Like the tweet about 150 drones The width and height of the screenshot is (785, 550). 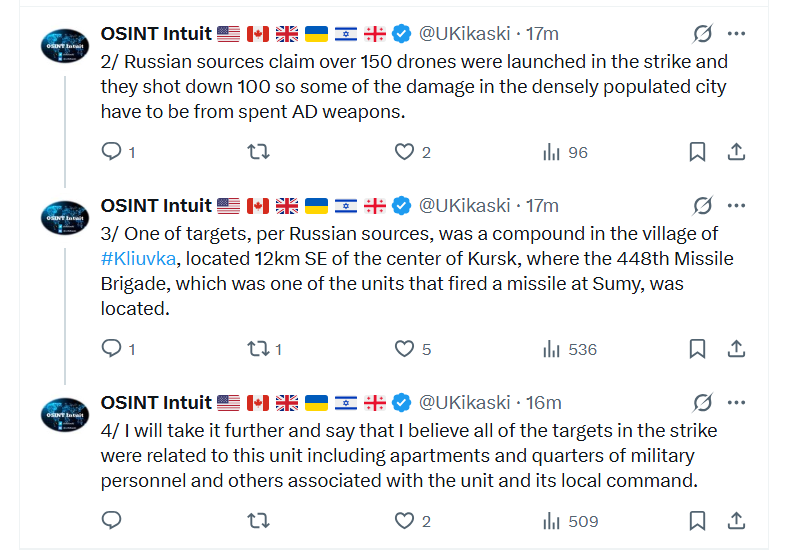pyautogui.click(x=405, y=151)
